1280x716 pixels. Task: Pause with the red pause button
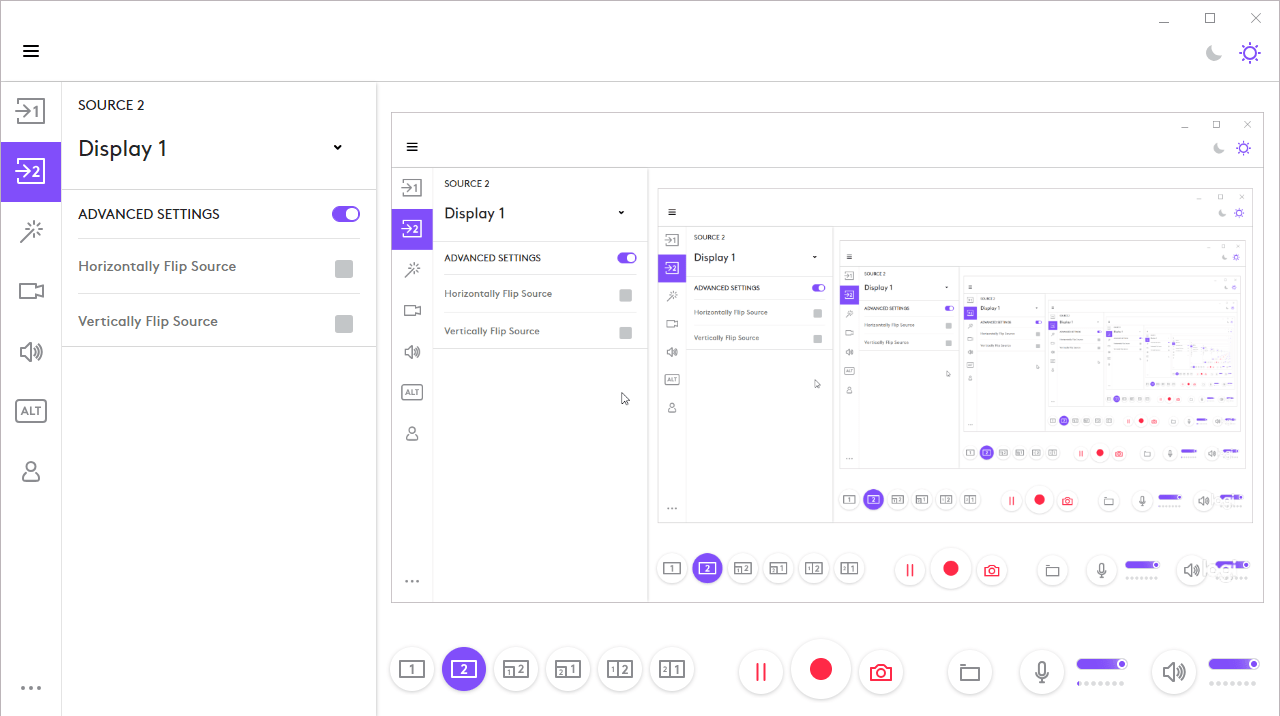(761, 671)
